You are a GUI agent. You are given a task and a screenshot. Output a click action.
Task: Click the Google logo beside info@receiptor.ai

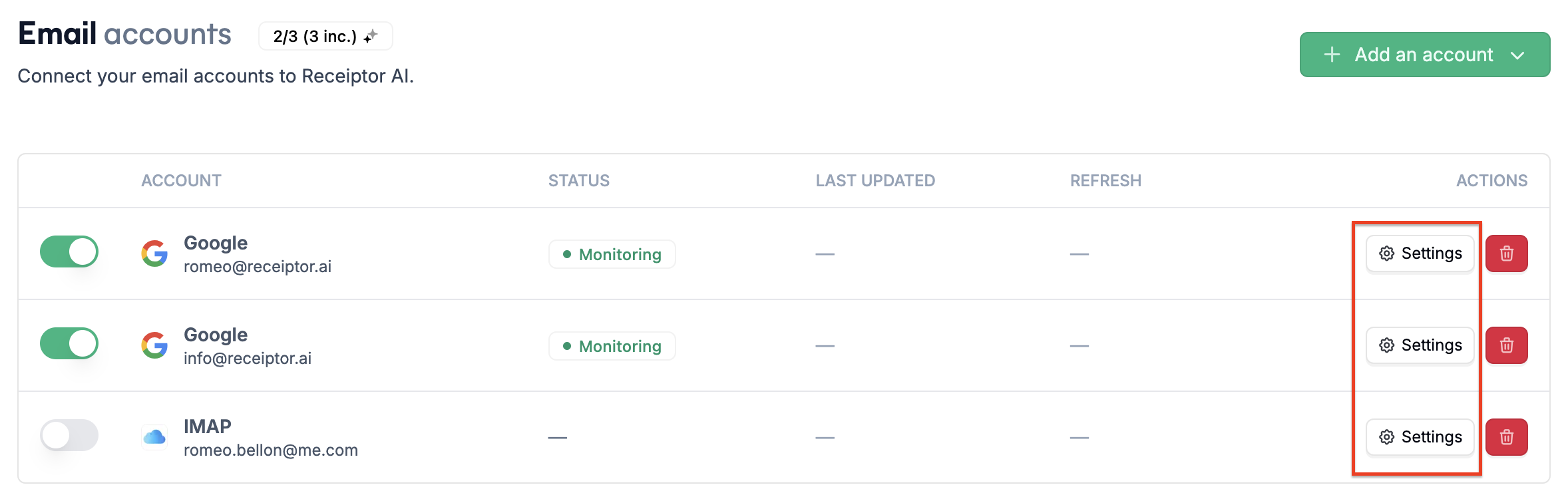[154, 345]
